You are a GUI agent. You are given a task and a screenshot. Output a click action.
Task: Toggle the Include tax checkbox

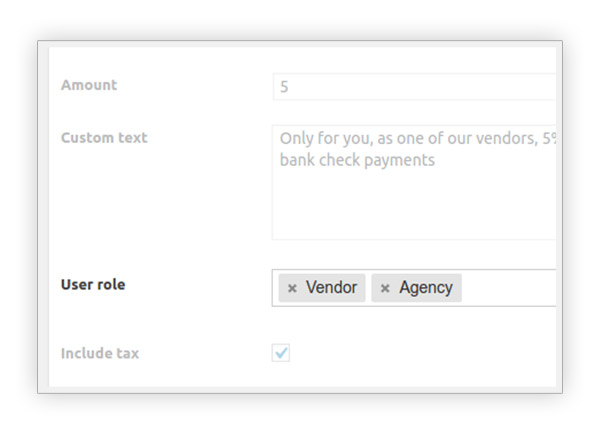coord(281,353)
